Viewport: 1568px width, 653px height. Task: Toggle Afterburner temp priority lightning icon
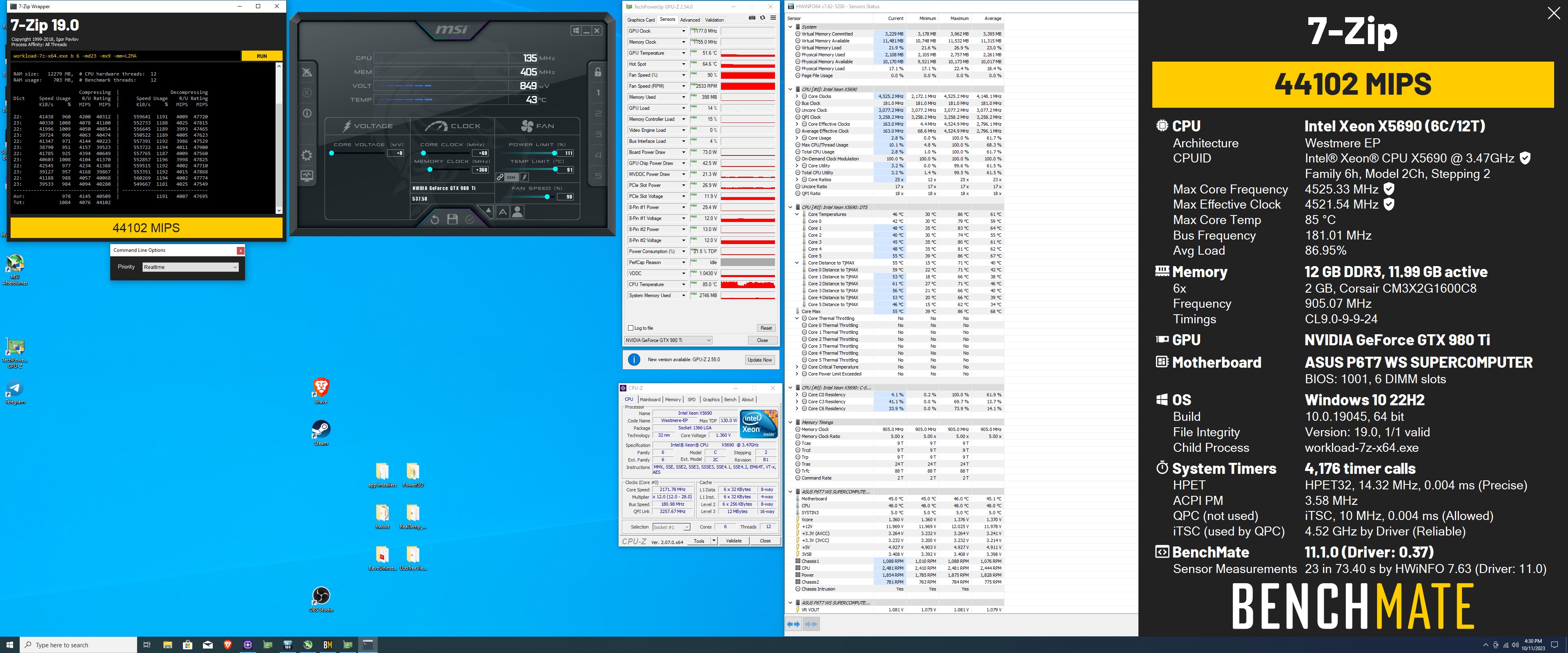(524, 177)
